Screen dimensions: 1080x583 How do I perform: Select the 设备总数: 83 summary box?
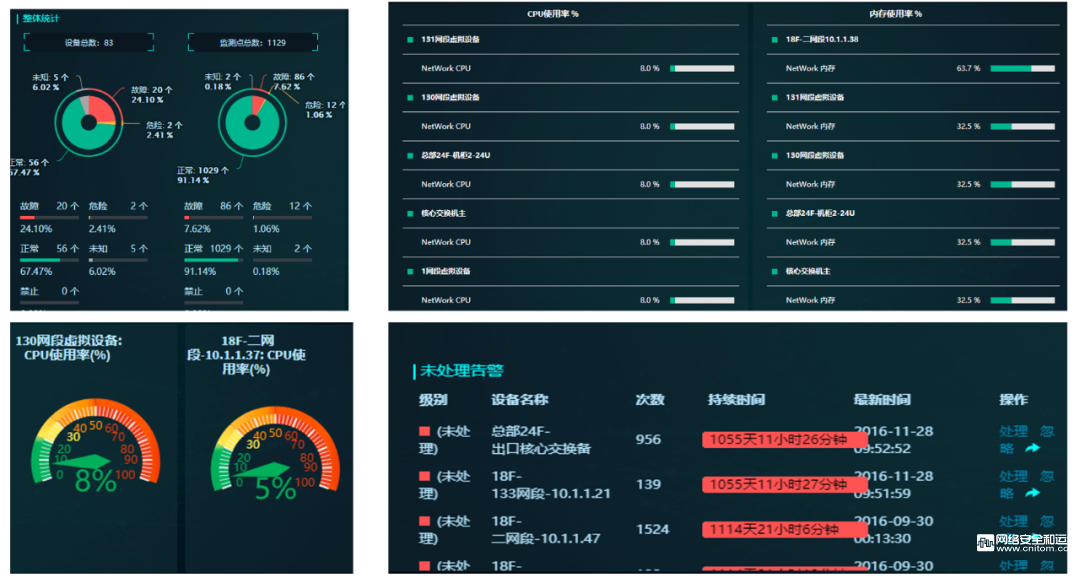coord(89,43)
